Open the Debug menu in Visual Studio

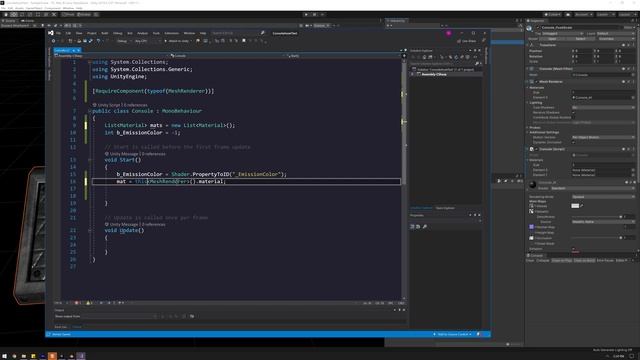pyautogui.click(x=118, y=33)
